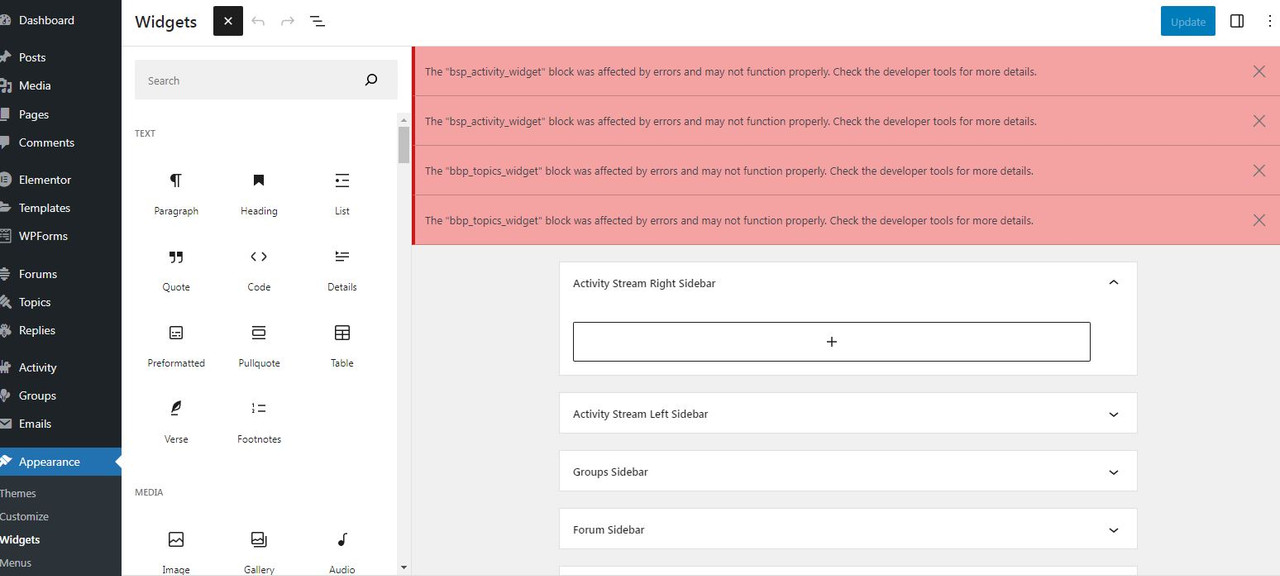This screenshot has width=1280, height=576.
Task: Click the inserter panel scrollbar thumb
Action: click(x=404, y=144)
